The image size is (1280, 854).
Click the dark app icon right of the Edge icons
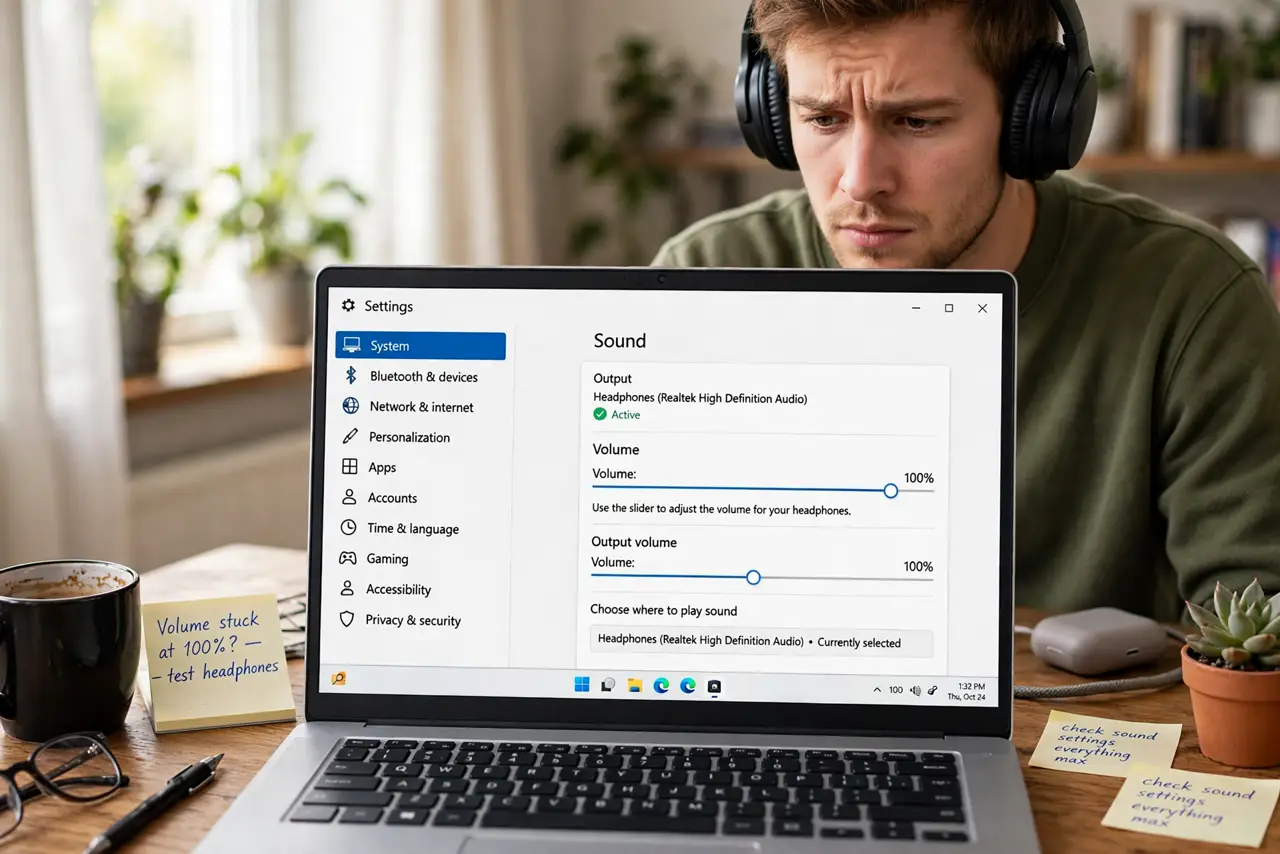pos(714,687)
